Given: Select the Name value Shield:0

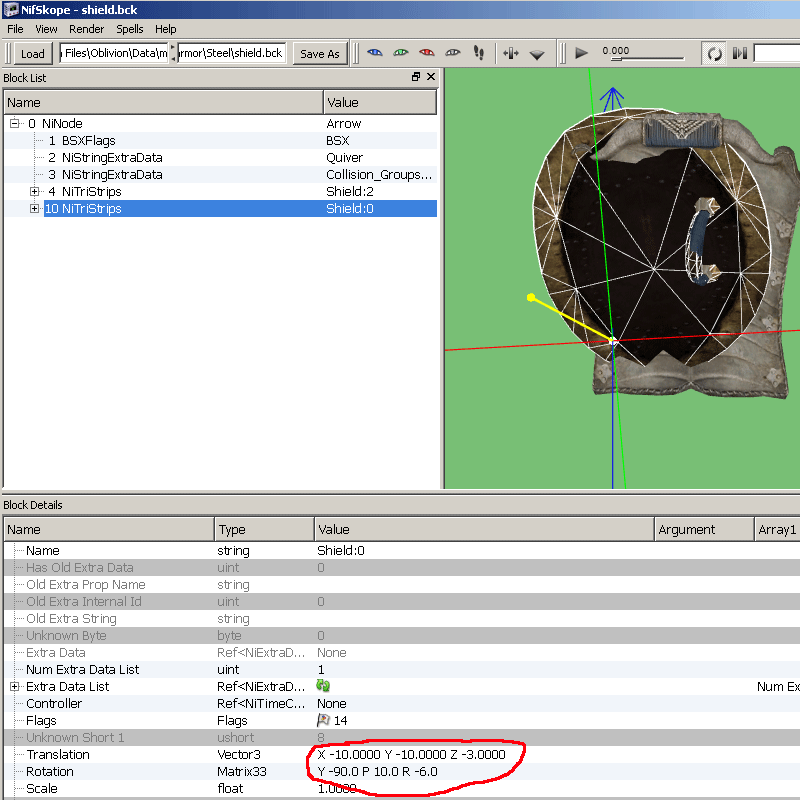Looking at the screenshot, I should tap(341, 550).
